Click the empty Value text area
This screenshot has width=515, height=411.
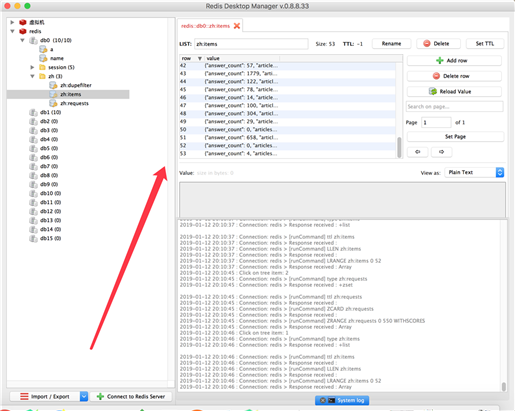(x=342, y=200)
